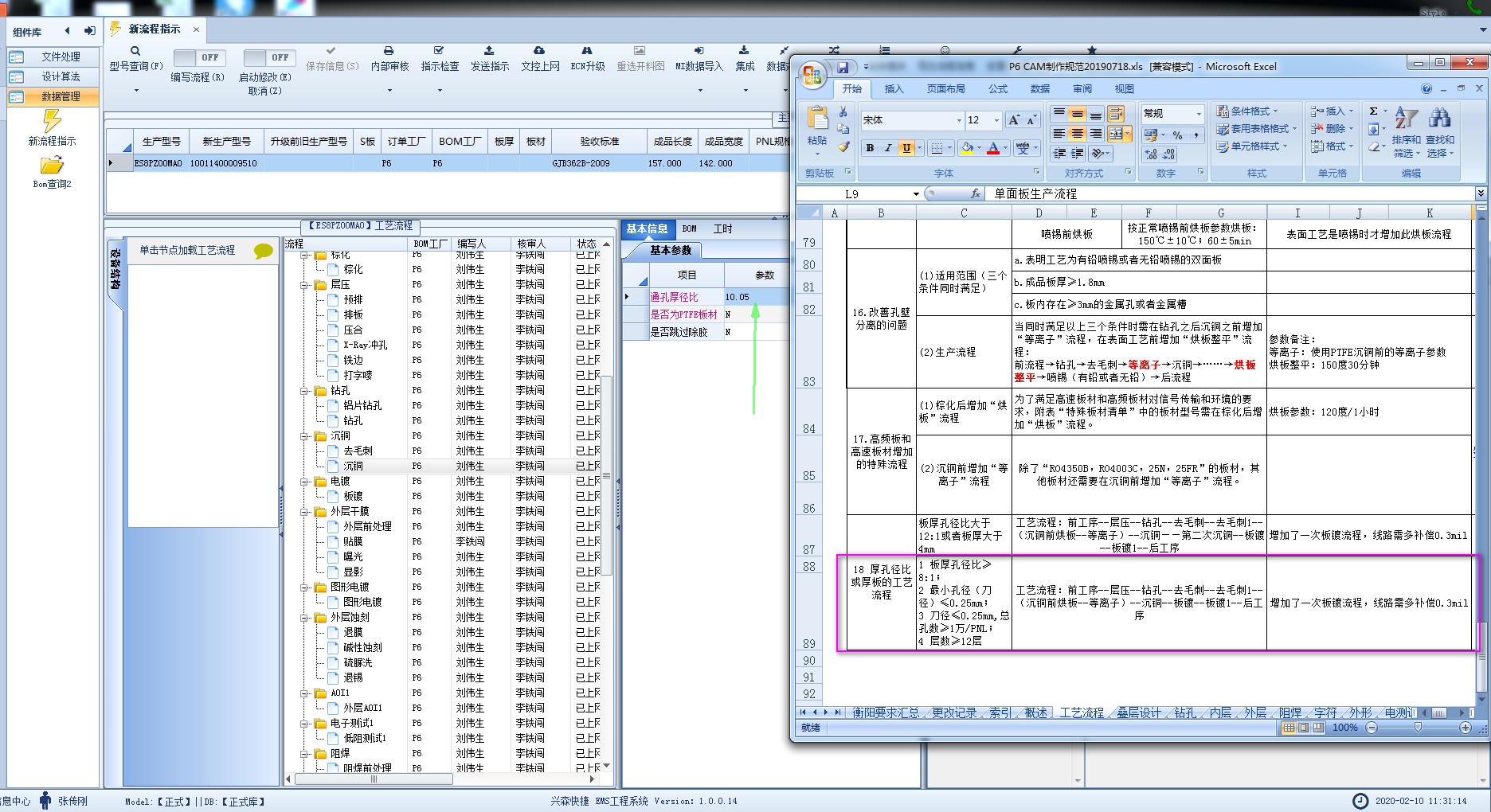Toggle the 编写流程 OFF switch
1491x812 pixels.
coord(199,57)
